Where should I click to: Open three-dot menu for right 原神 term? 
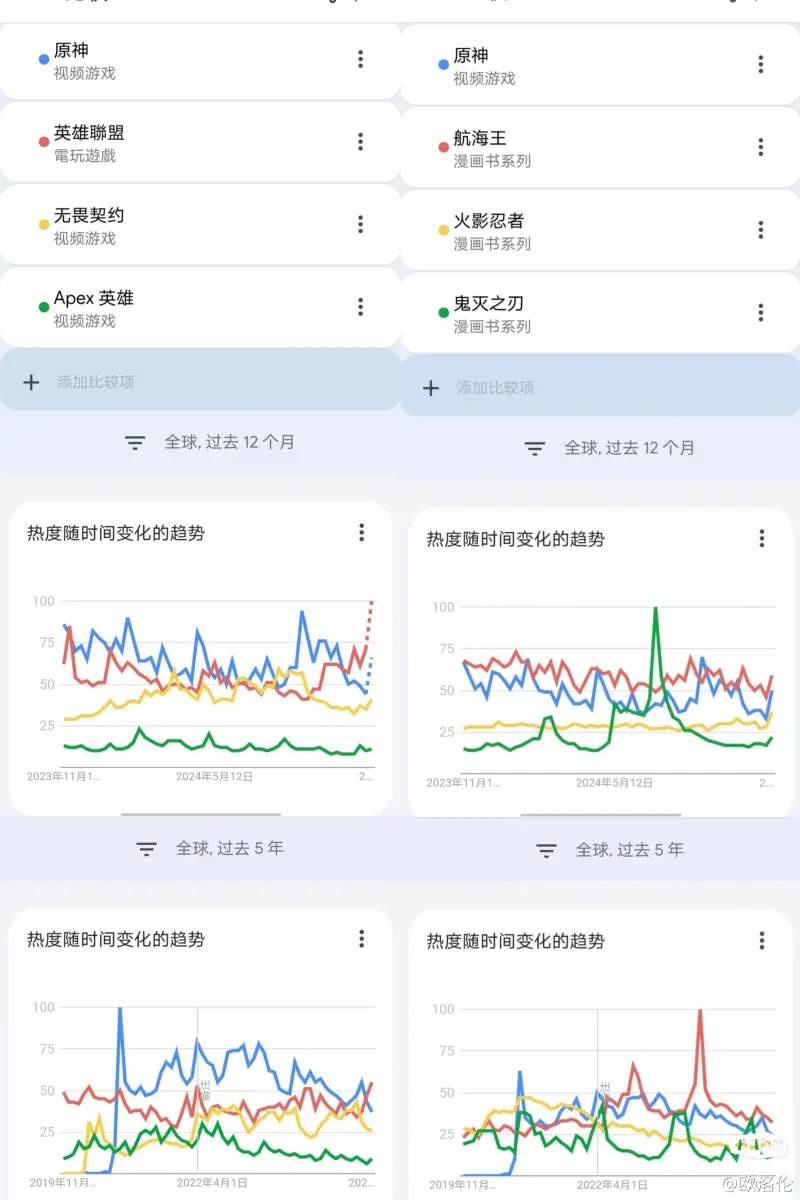pyautogui.click(x=761, y=65)
